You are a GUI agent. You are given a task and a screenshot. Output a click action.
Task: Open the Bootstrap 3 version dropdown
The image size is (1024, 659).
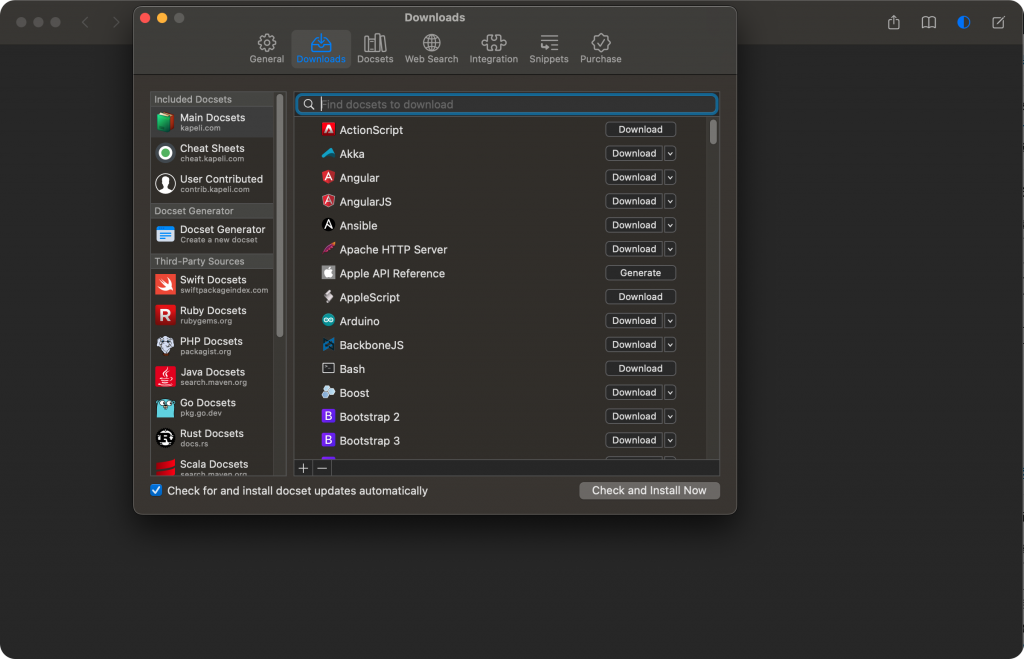(x=668, y=440)
